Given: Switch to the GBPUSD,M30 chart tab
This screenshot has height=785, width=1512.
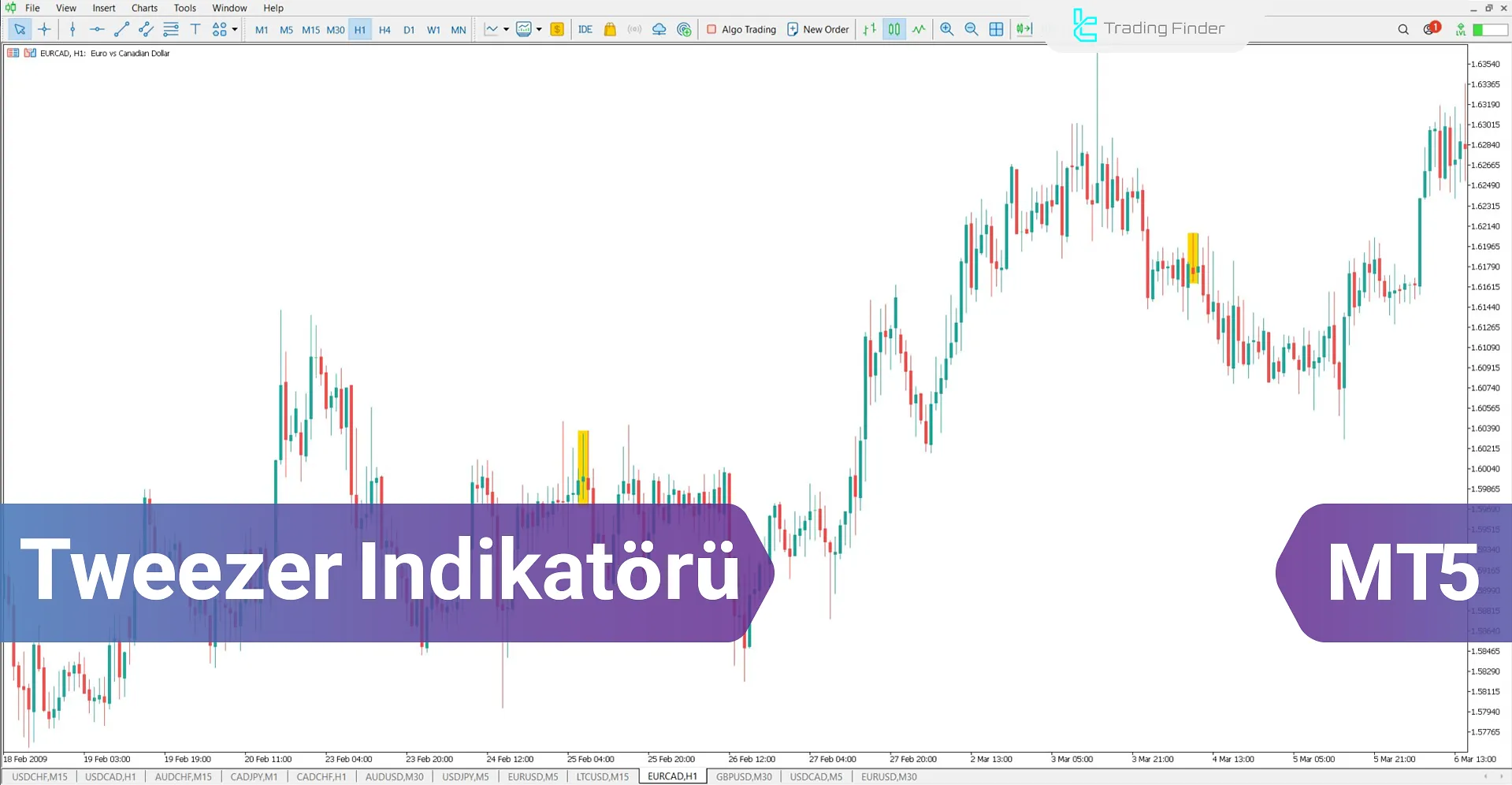Looking at the screenshot, I should (x=743, y=776).
